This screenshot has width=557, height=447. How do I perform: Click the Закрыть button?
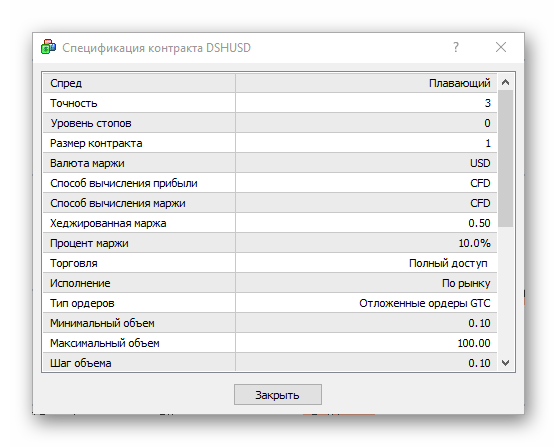[x=278, y=394]
